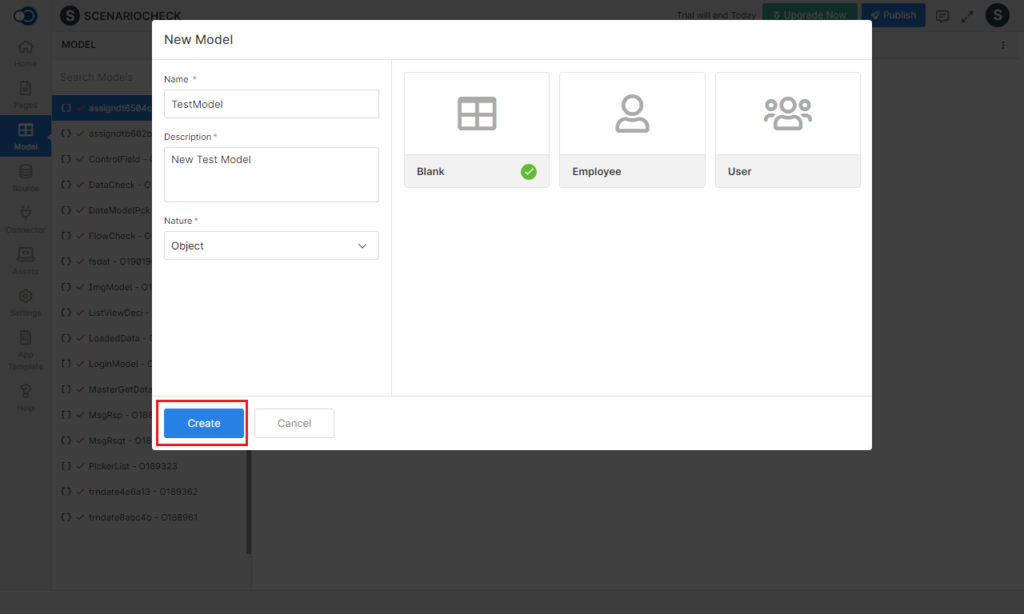Select the FlowCheck model in list
This screenshot has height=614, width=1024.
tap(103, 236)
